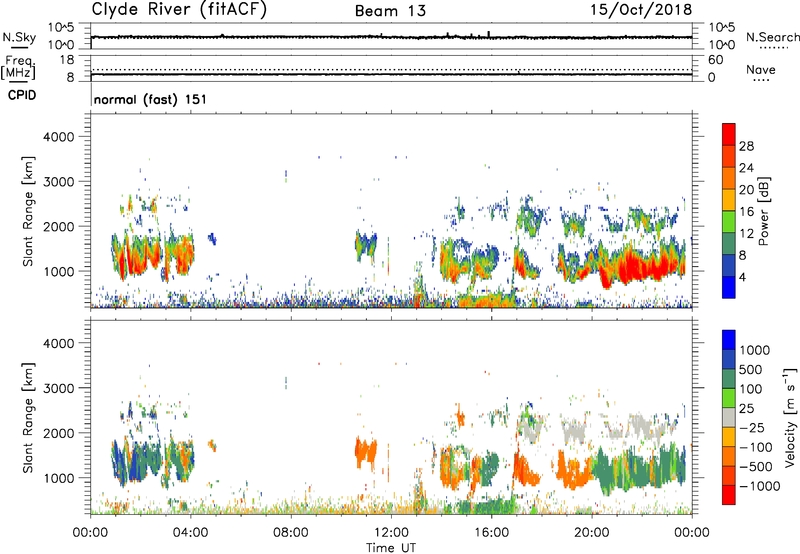Click the power scale value '4'
The image size is (800, 554).
[742, 277]
